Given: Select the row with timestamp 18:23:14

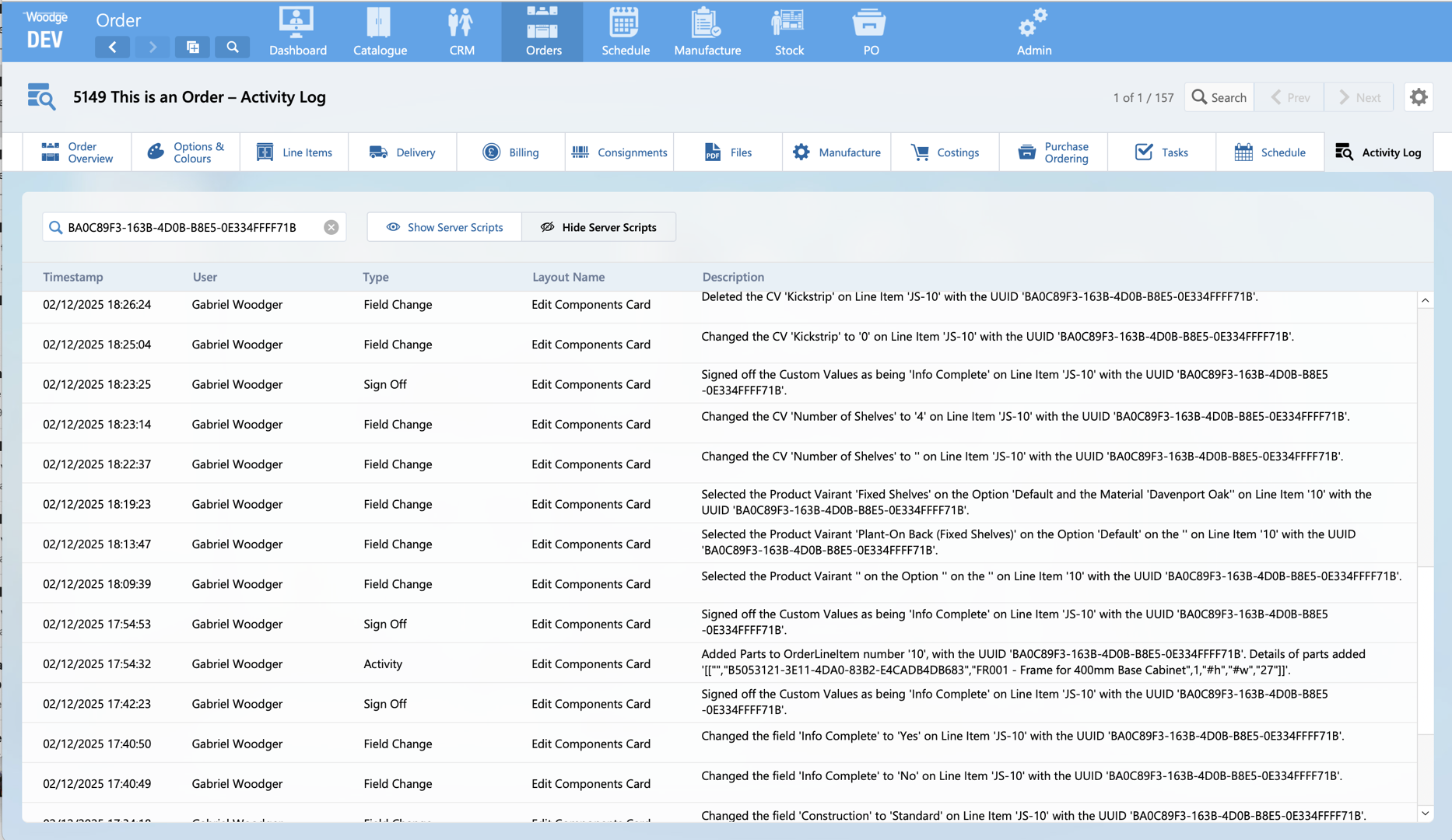Looking at the screenshot, I should click(719, 424).
